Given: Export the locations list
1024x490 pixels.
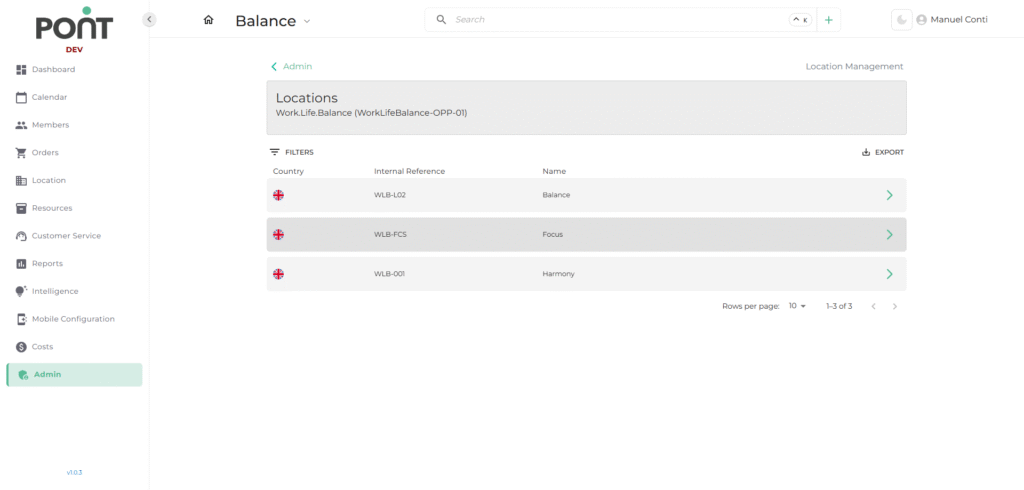Looking at the screenshot, I should 882,152.
